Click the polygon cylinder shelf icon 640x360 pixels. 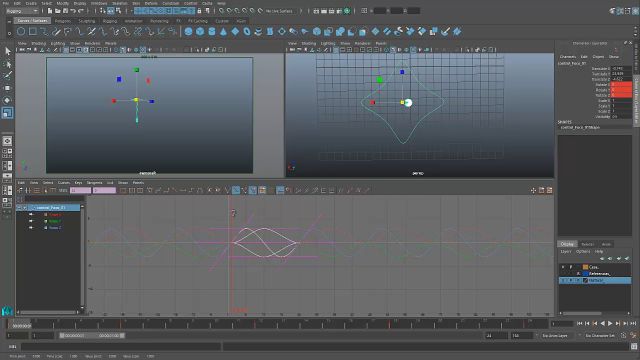point(212,31)
